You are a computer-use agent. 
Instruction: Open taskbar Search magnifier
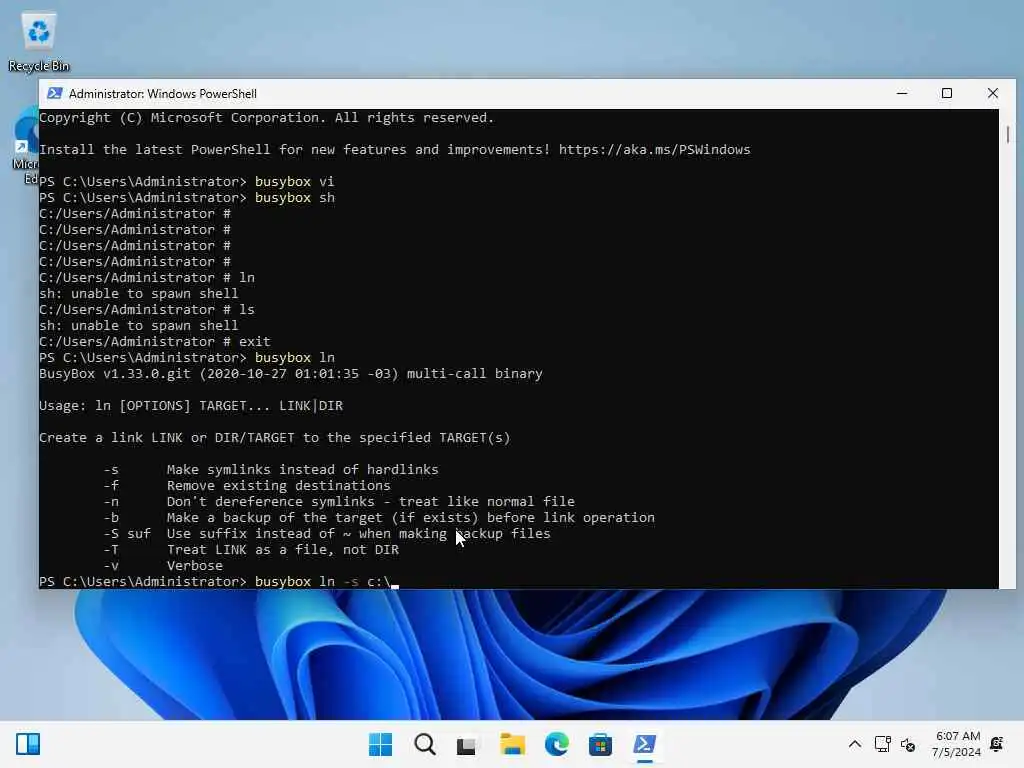tap(424, 744)
